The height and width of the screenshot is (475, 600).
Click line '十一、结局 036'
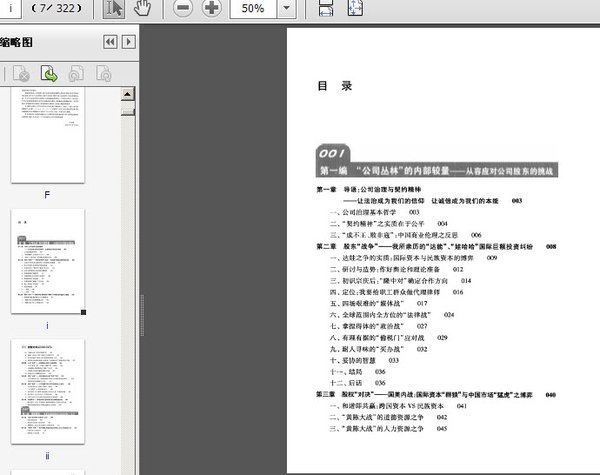point(358,372)
